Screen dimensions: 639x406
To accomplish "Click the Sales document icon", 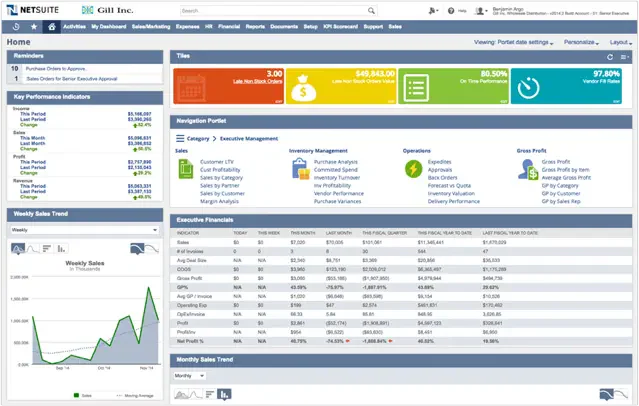I will click(186, 169).
